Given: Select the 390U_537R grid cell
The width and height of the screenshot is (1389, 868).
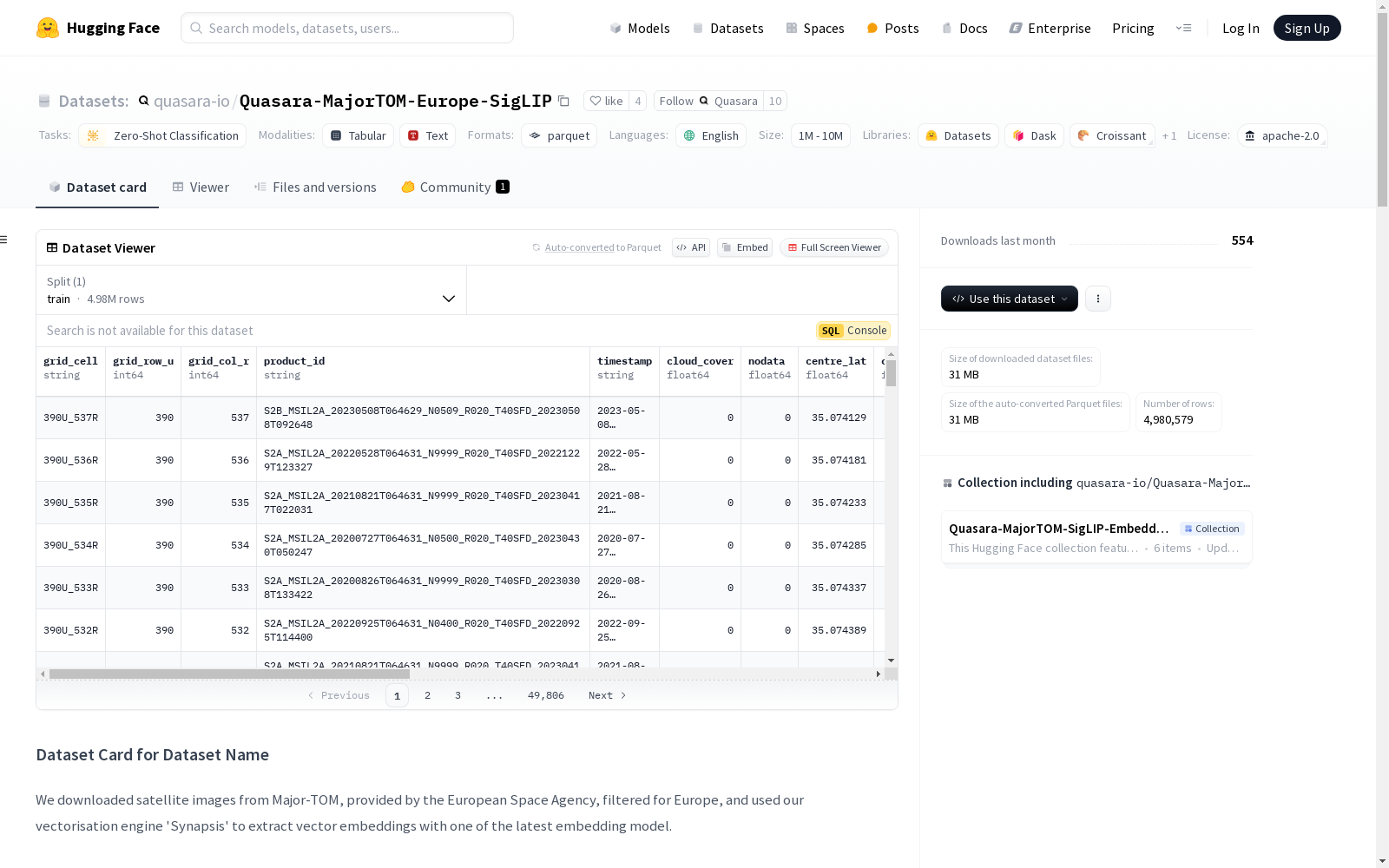Looking at the screenshot, I should (x=70, y=418).
